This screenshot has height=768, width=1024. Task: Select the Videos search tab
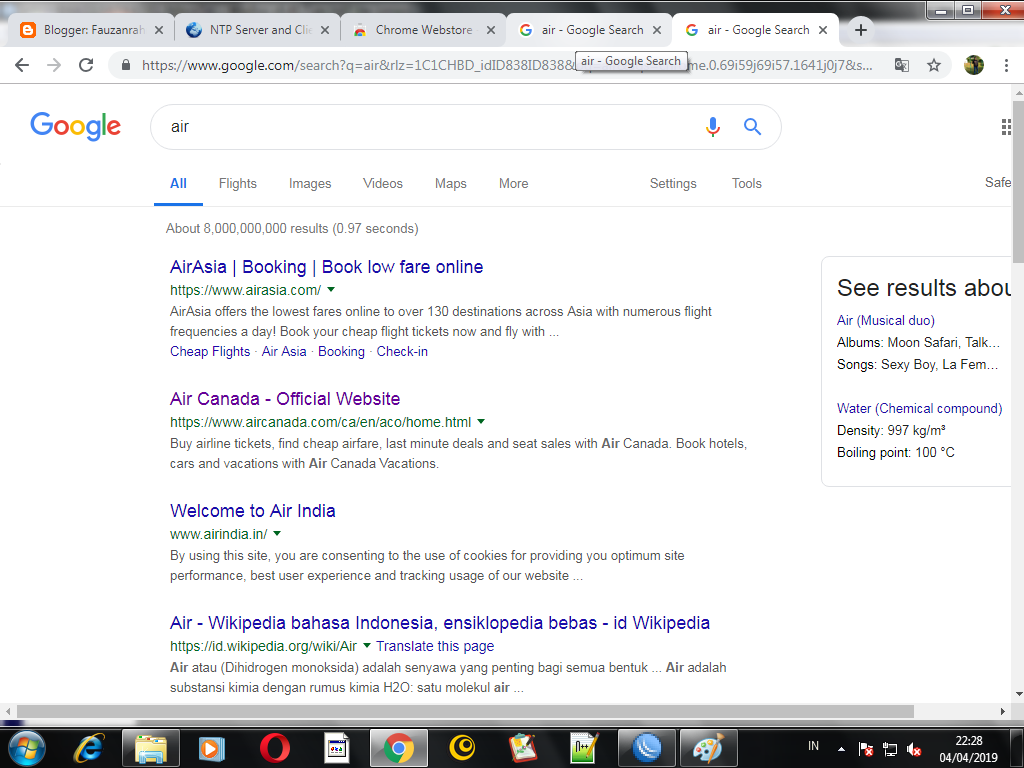[x=383, y=184]
